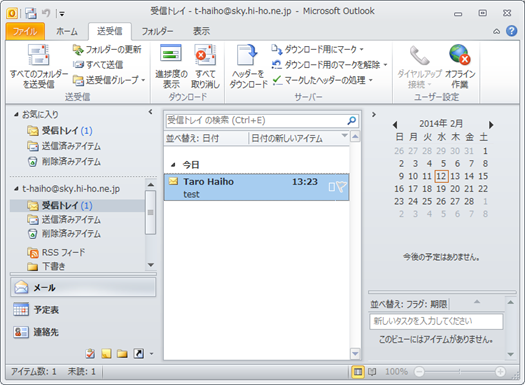Toggle Work Offline (オフライン作業)
Screen dimensions: 525x385
[x=460, y=67]
